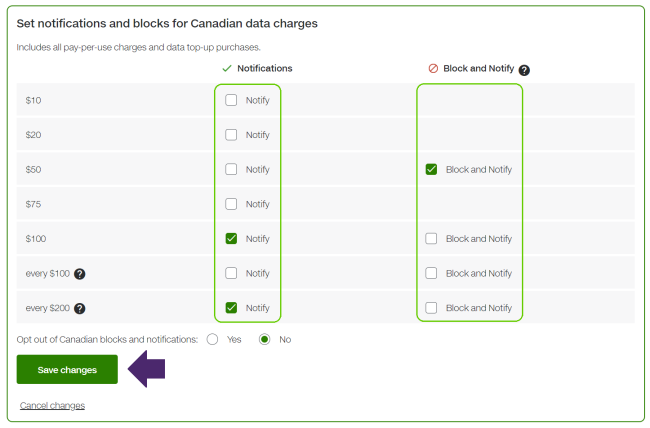This screenshot has height=428, width=650.
Task: Tick the $50 Notify checkbox
Action: tap(231, 170)
